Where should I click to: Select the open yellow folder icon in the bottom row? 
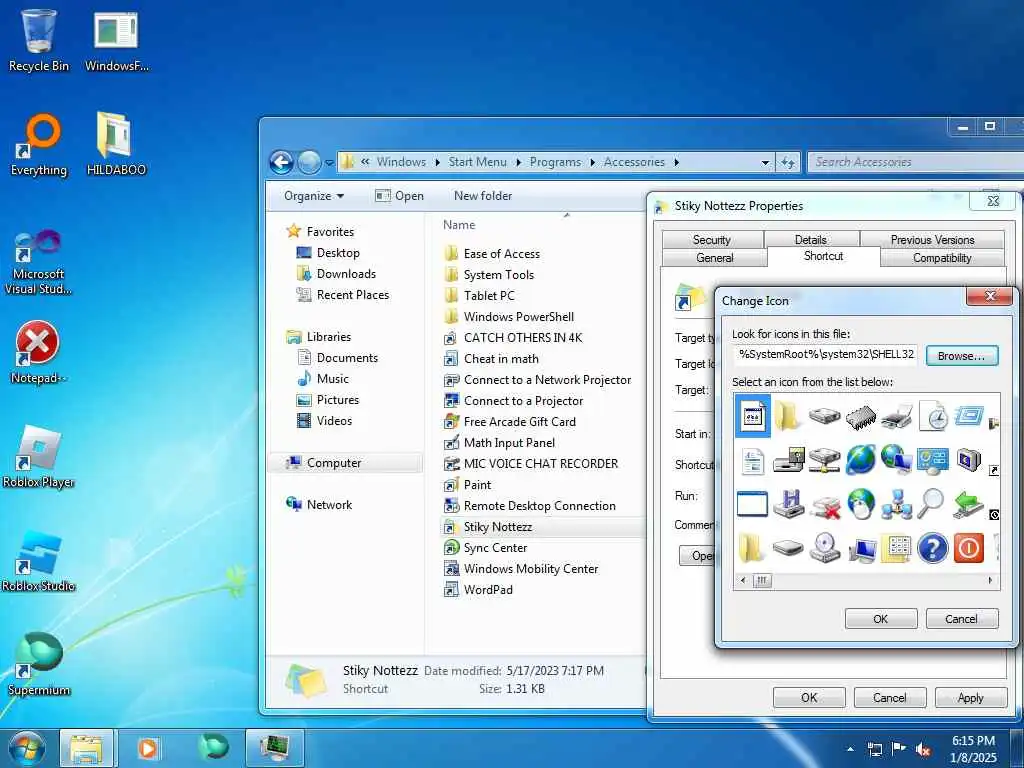[x=751, y=548]
